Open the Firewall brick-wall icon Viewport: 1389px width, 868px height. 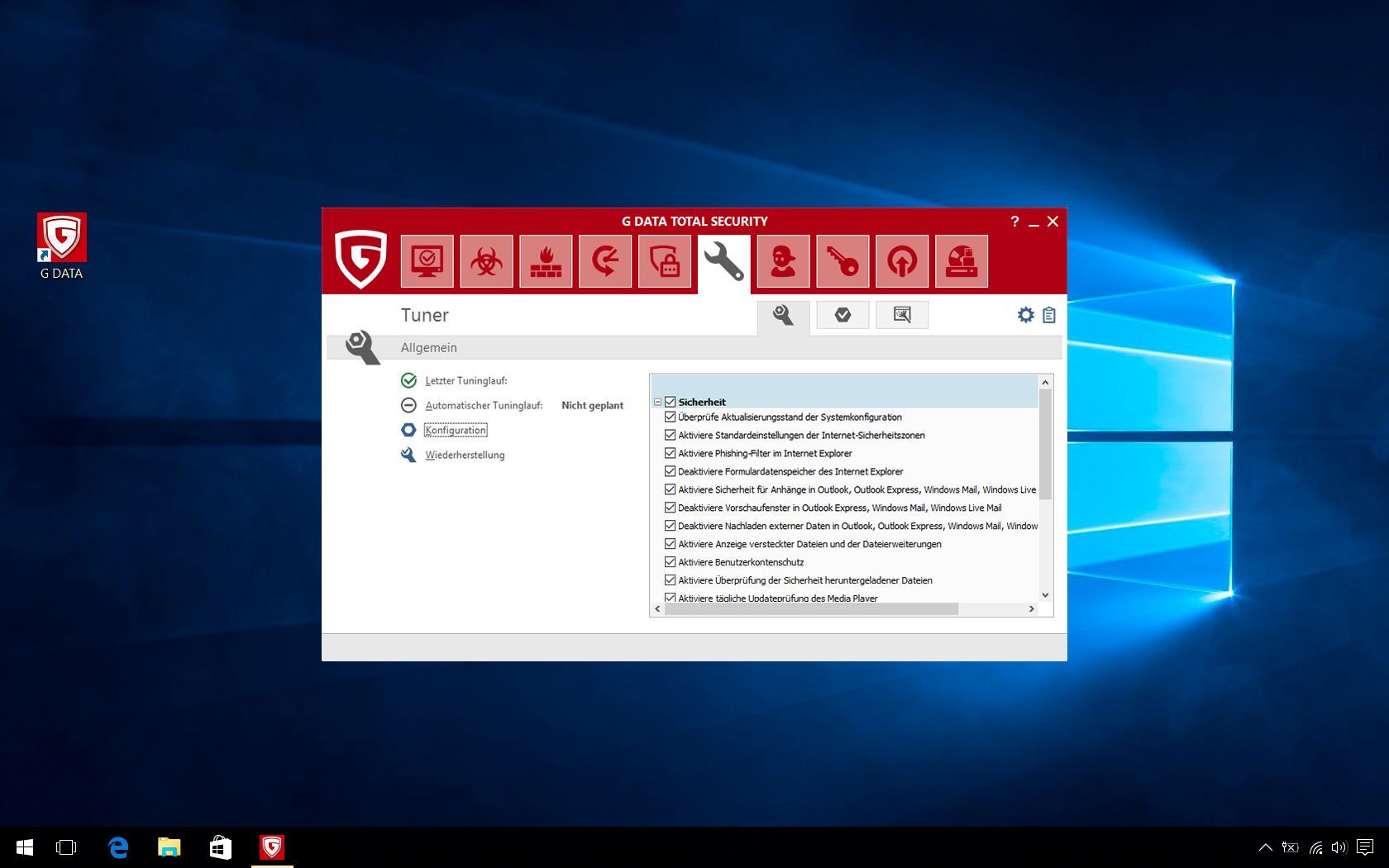[546, 261]
